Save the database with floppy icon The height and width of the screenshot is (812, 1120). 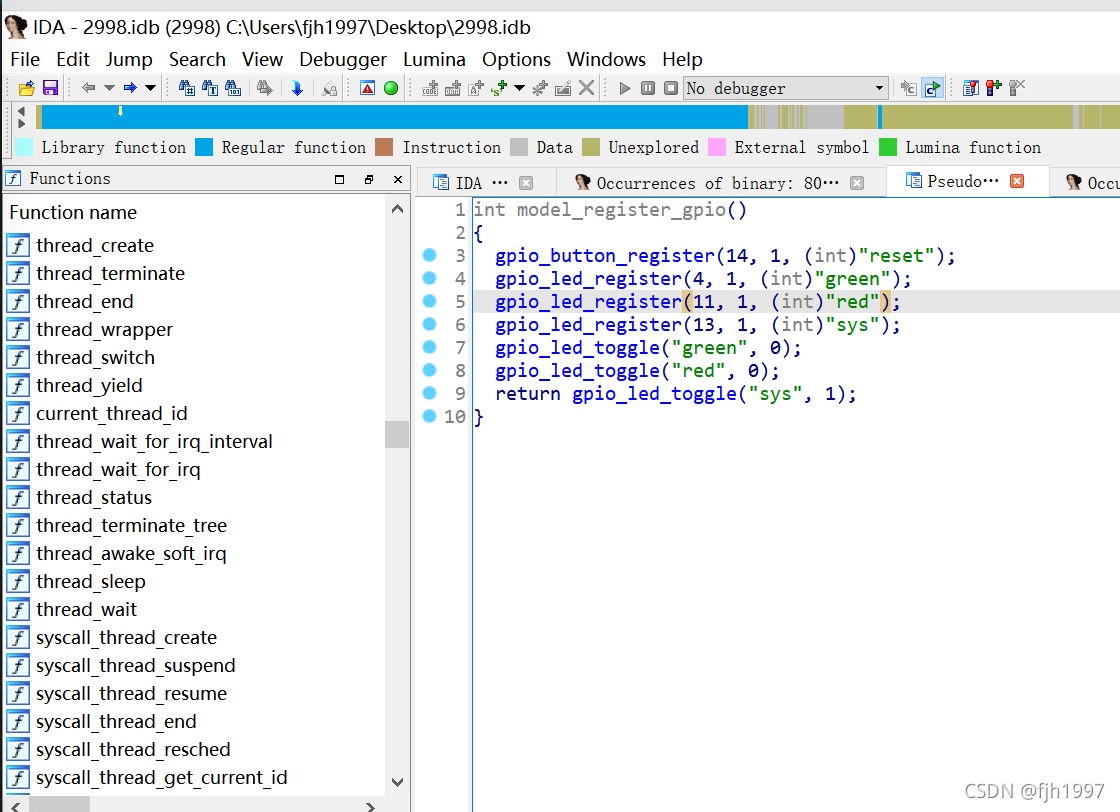[x=50, y=88]
